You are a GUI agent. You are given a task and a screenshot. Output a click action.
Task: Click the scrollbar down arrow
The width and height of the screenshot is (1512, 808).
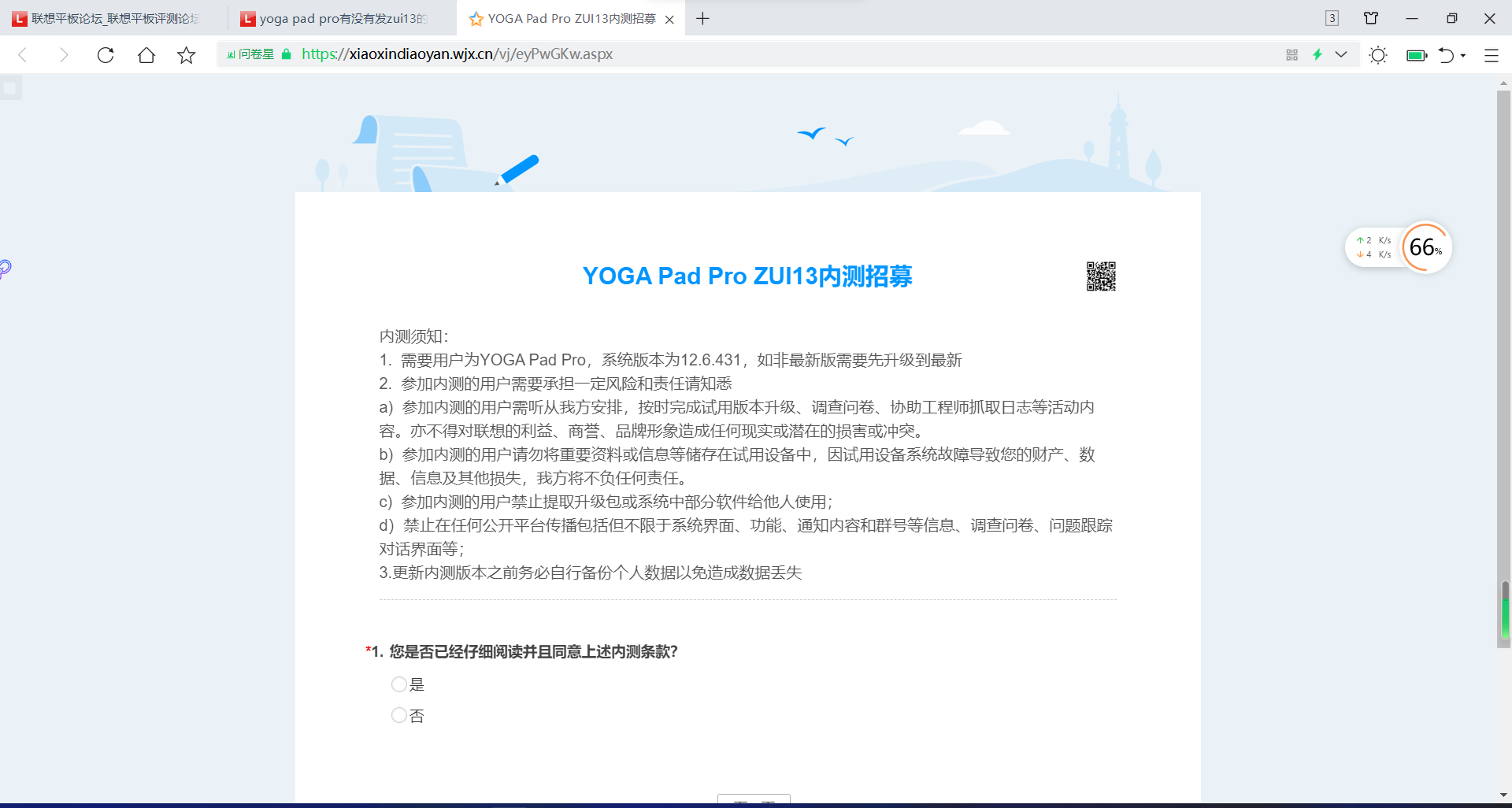click(x=1504, y=795)
